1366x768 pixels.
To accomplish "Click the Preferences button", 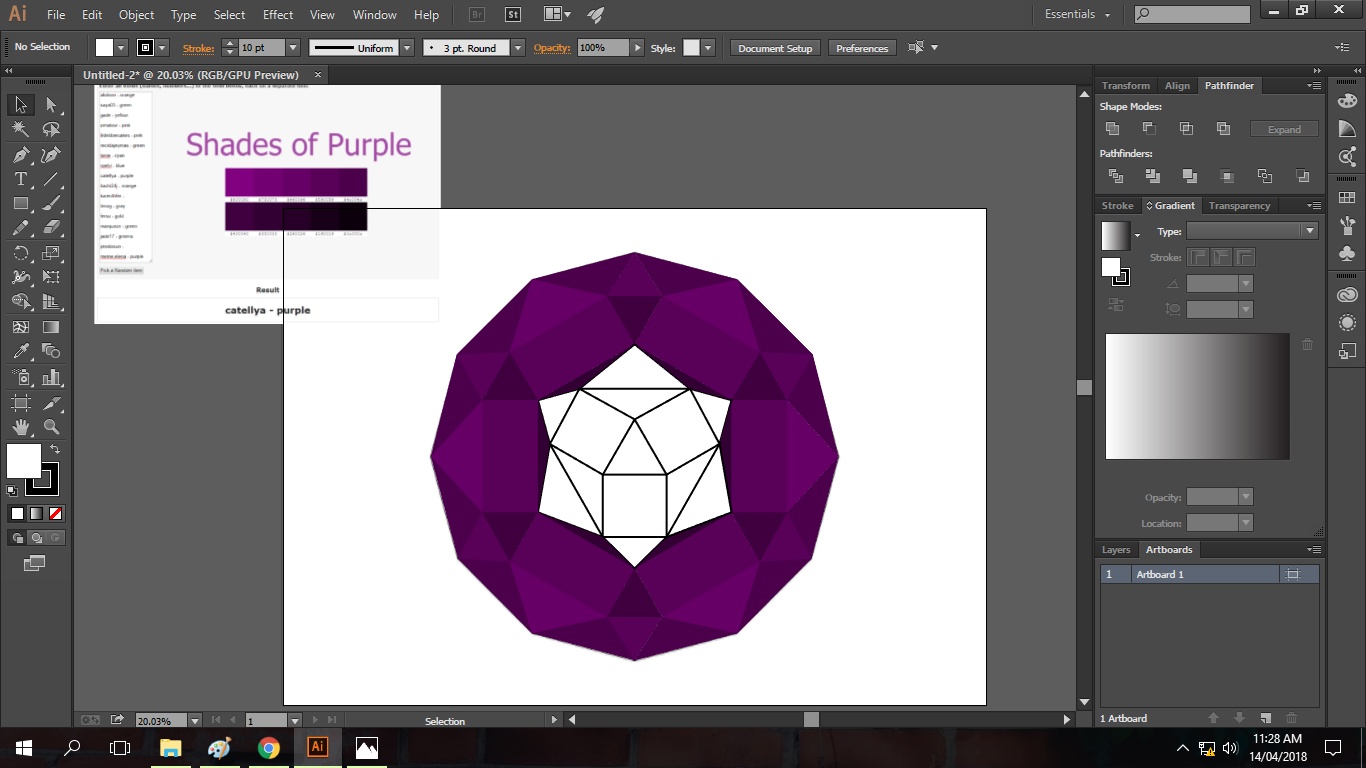I will click(862, 48).
